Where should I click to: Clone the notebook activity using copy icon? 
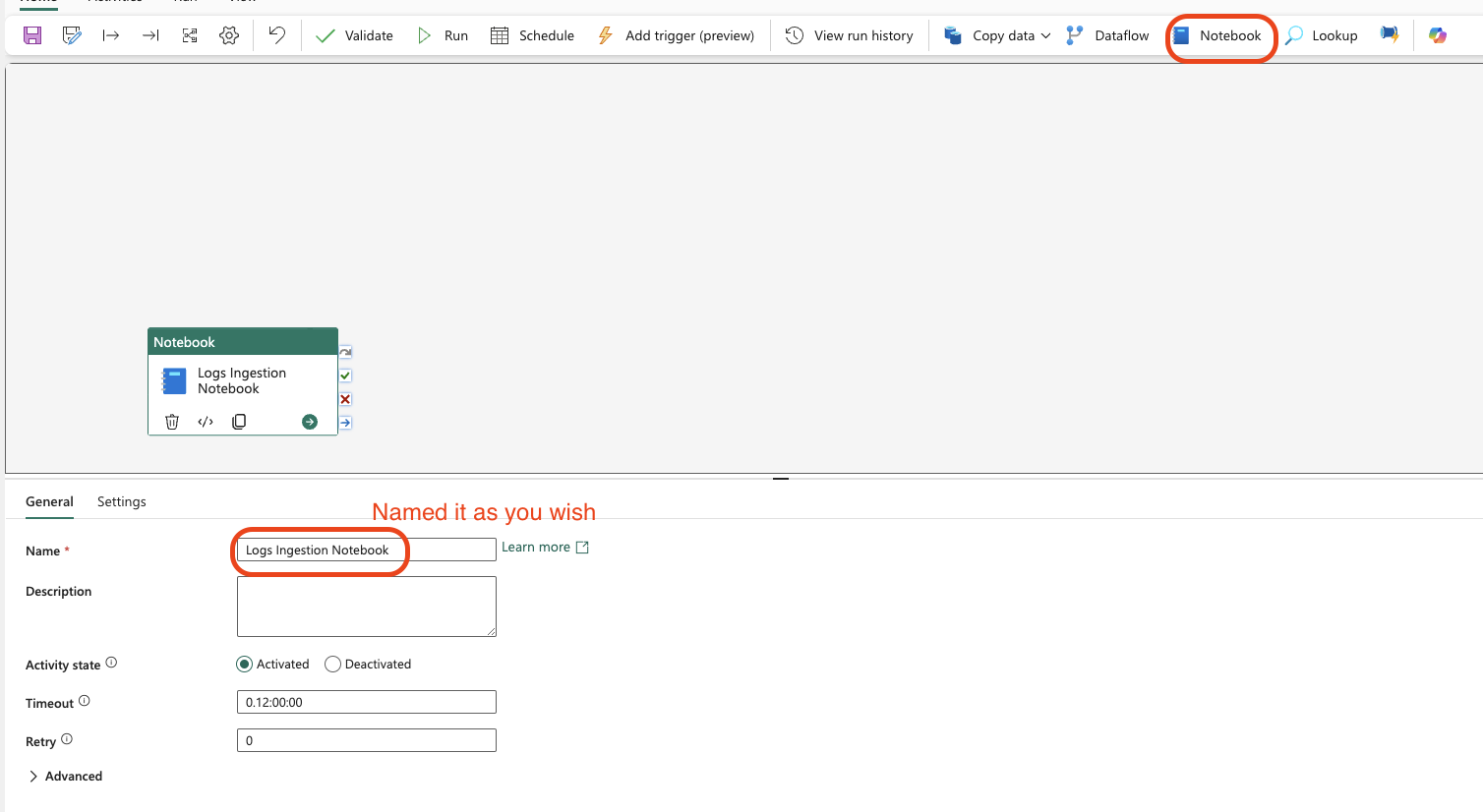click(239, 422)
